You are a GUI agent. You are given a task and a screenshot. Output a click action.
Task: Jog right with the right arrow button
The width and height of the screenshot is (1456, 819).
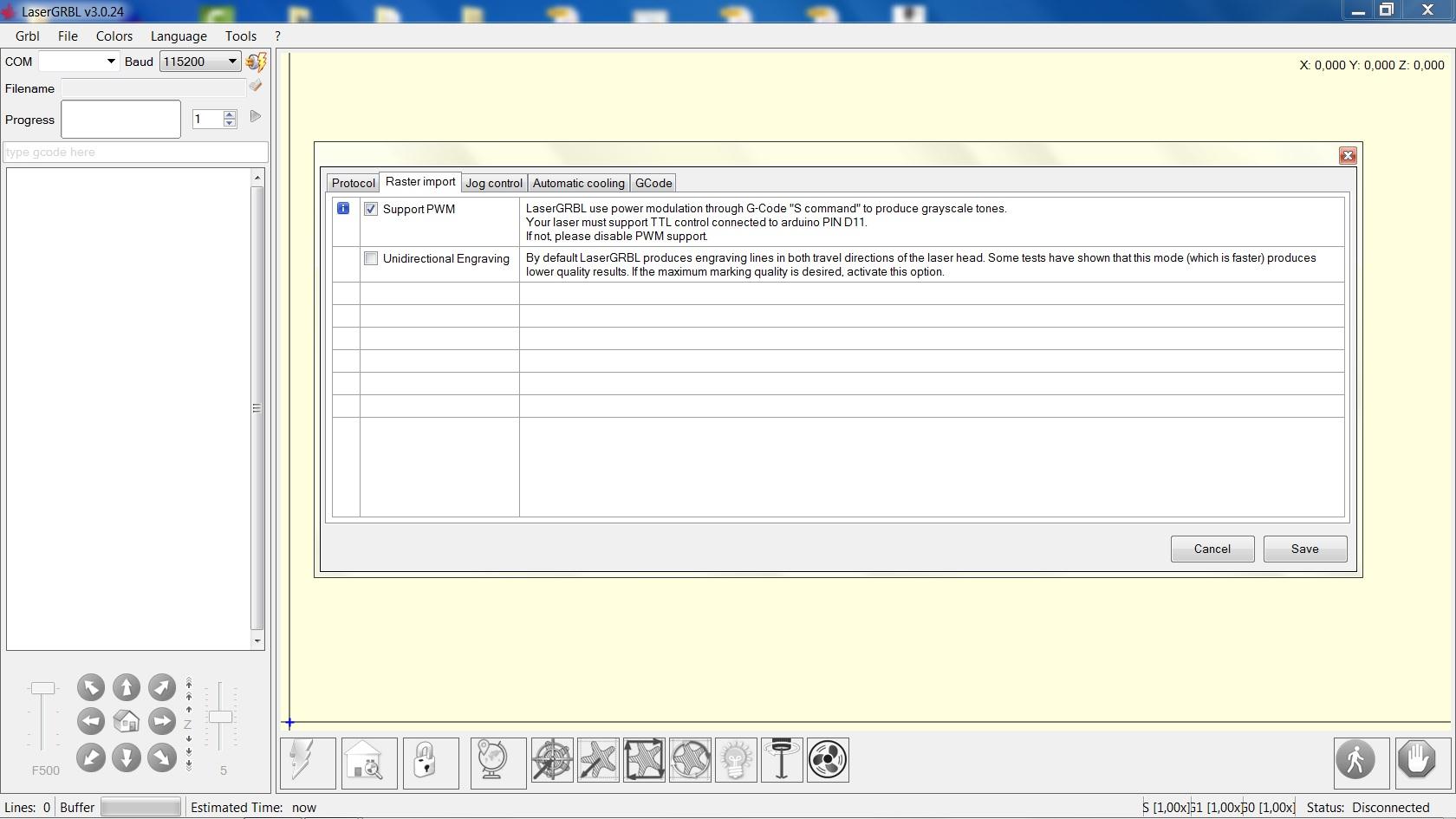tap(161, 722)
